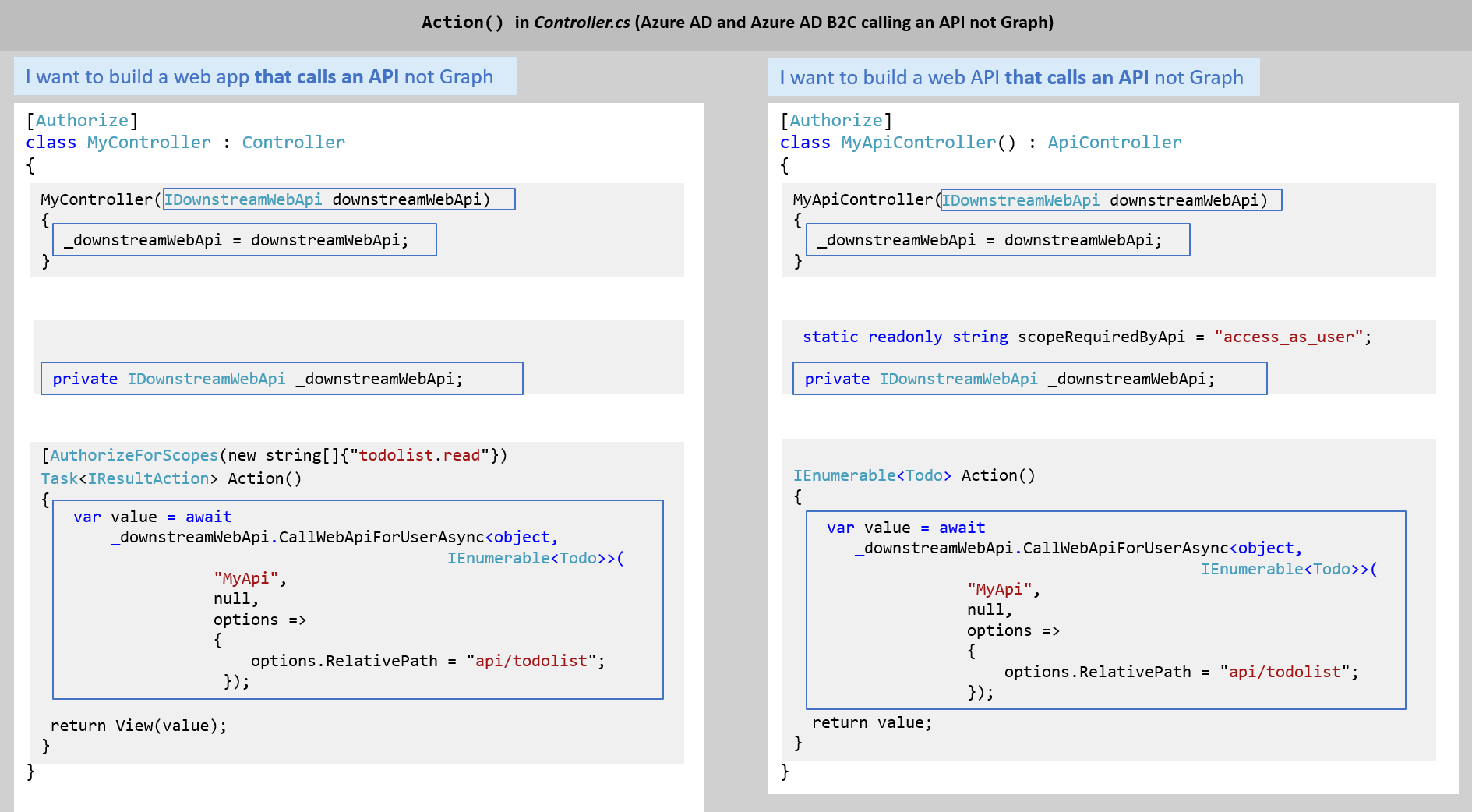This screenshot has height=812, width=1472.
Task: Click the "access_as_user" string literal
Action: click(x=1288, y=337)
